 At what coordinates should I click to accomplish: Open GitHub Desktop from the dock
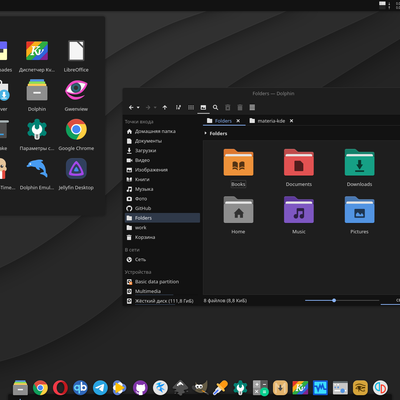click(140, 388)
